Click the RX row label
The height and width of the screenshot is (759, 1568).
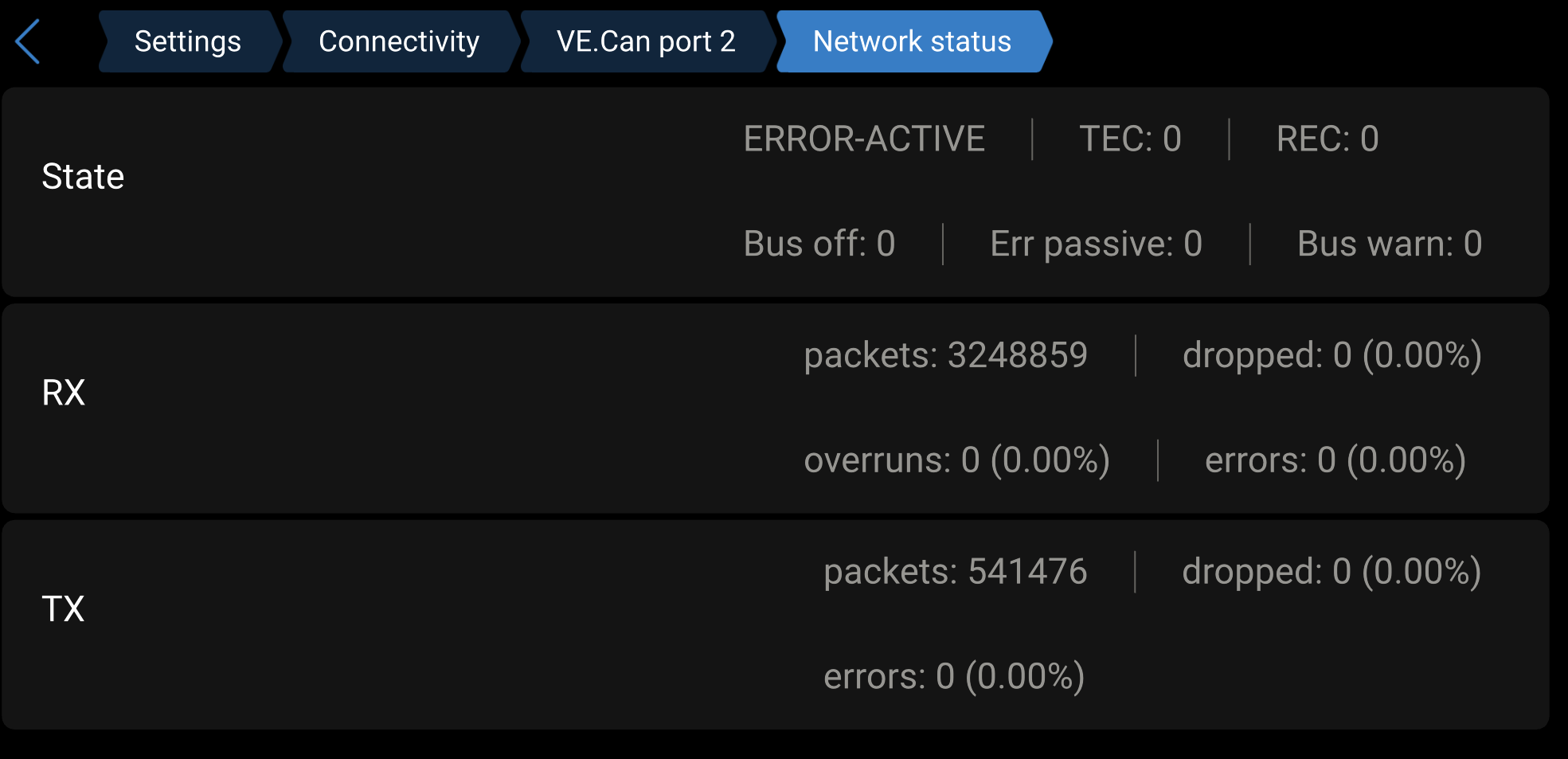tap(64, 393)
